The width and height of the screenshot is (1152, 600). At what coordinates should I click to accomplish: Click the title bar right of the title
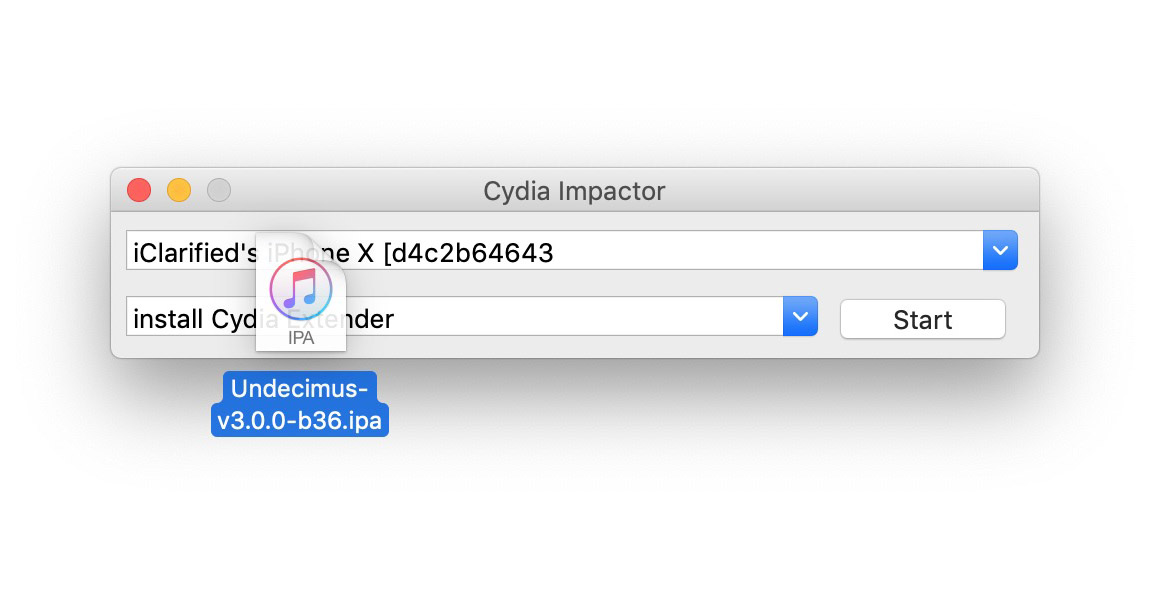click(x=850, y=190)
